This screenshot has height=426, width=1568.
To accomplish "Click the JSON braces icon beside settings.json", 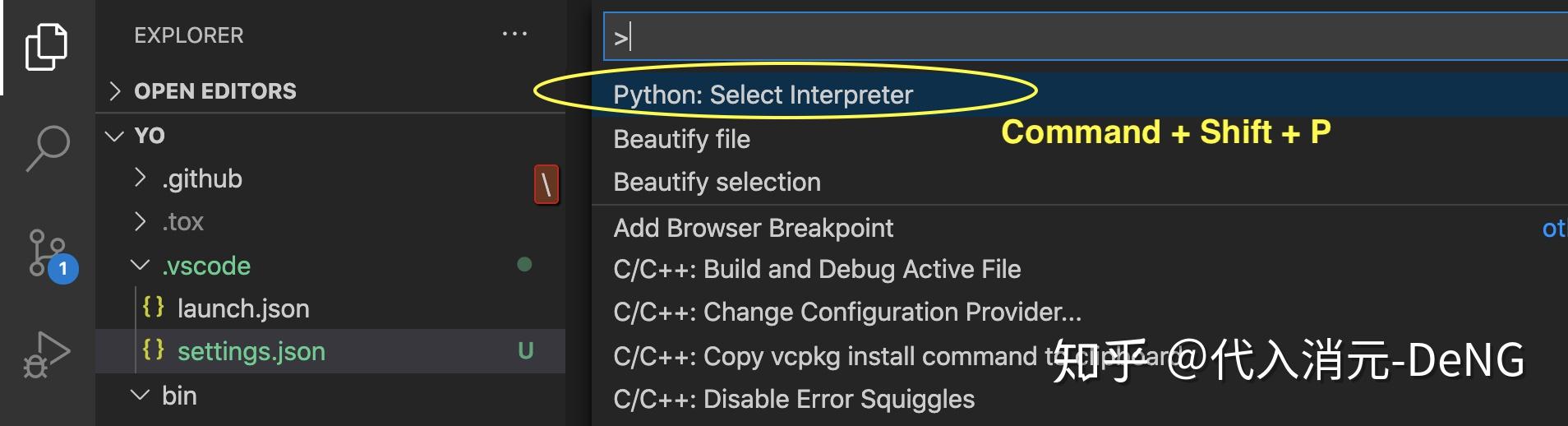I will click(x=153, y=350).
